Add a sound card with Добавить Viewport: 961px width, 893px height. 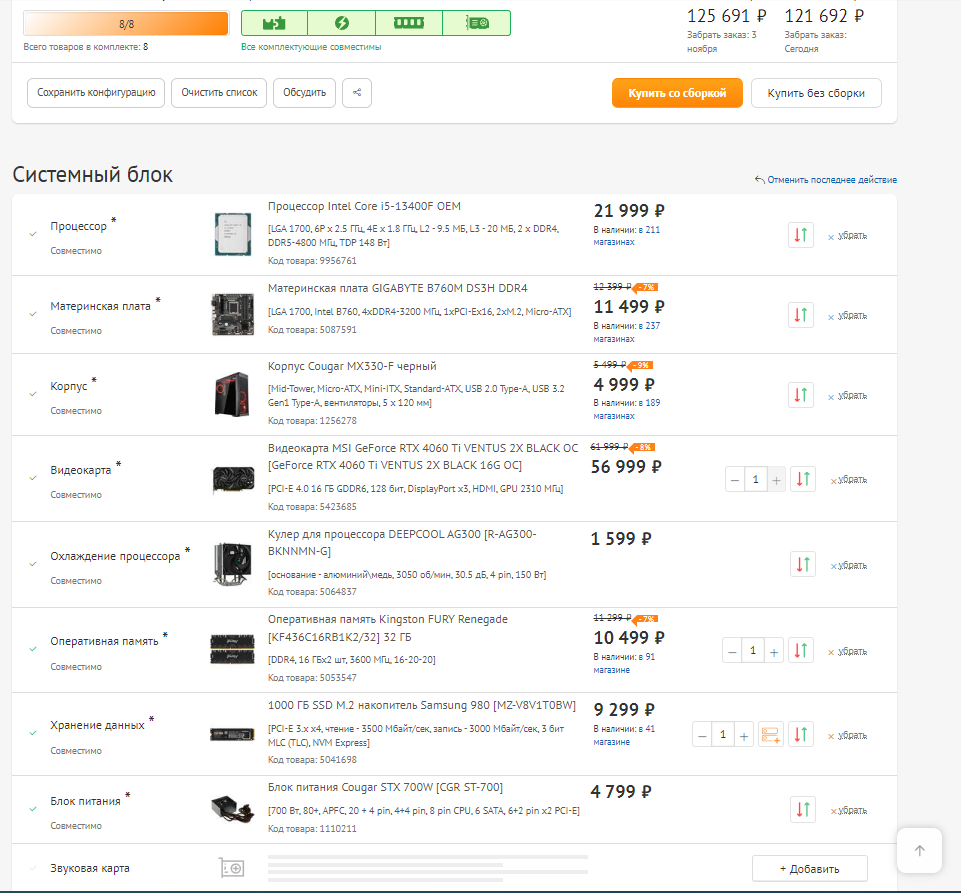pos(810,868)
